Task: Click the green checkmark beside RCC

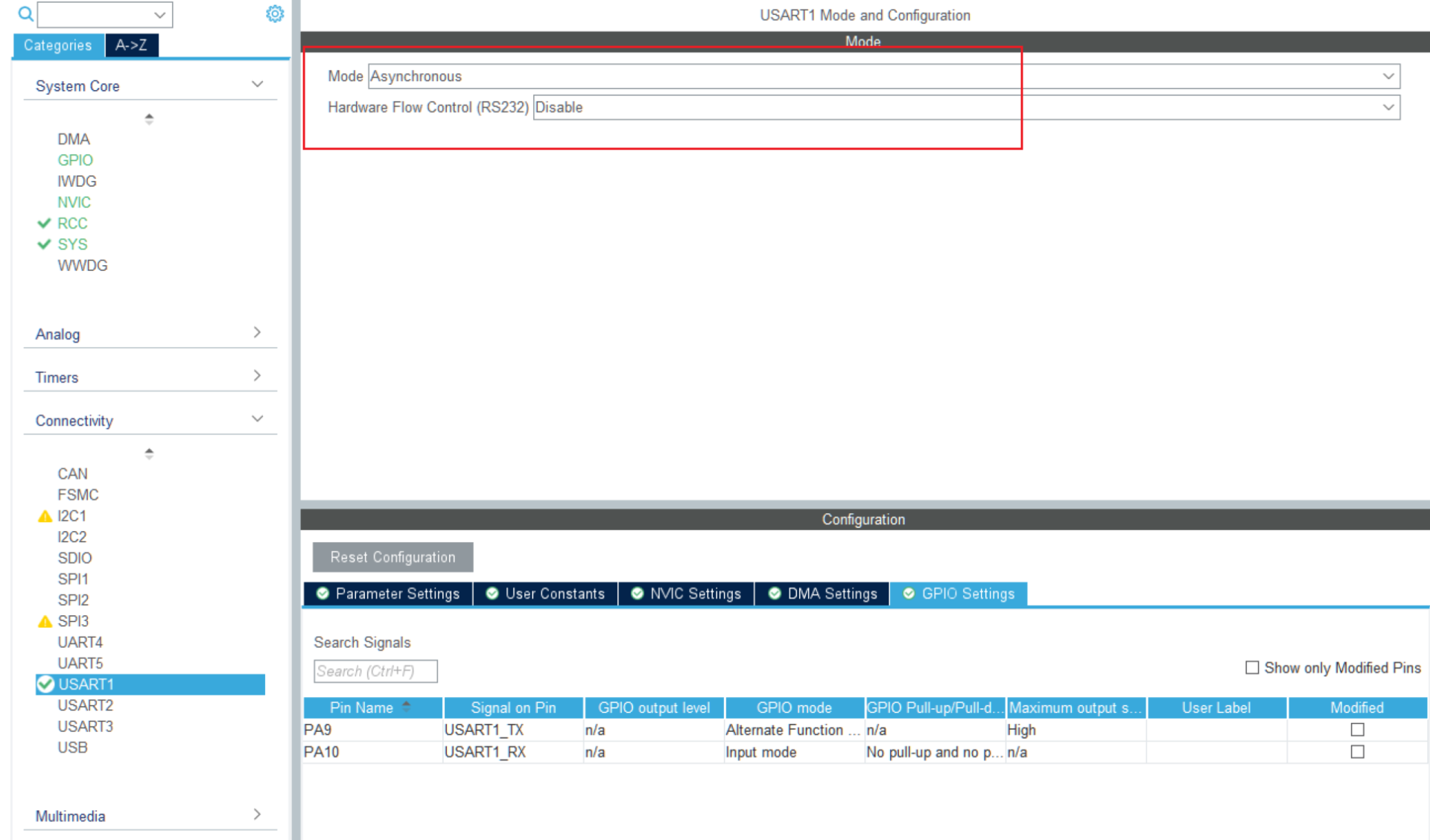Action: [x=44, y=223]
